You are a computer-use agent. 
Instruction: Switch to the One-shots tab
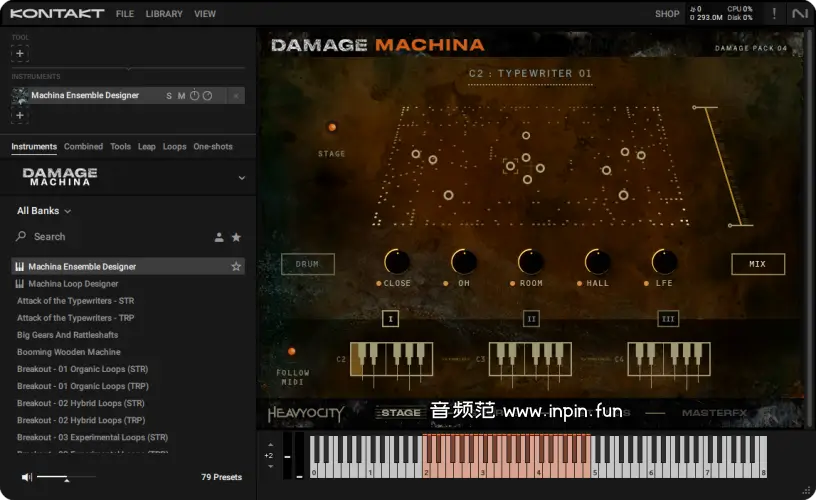(213, 147)
